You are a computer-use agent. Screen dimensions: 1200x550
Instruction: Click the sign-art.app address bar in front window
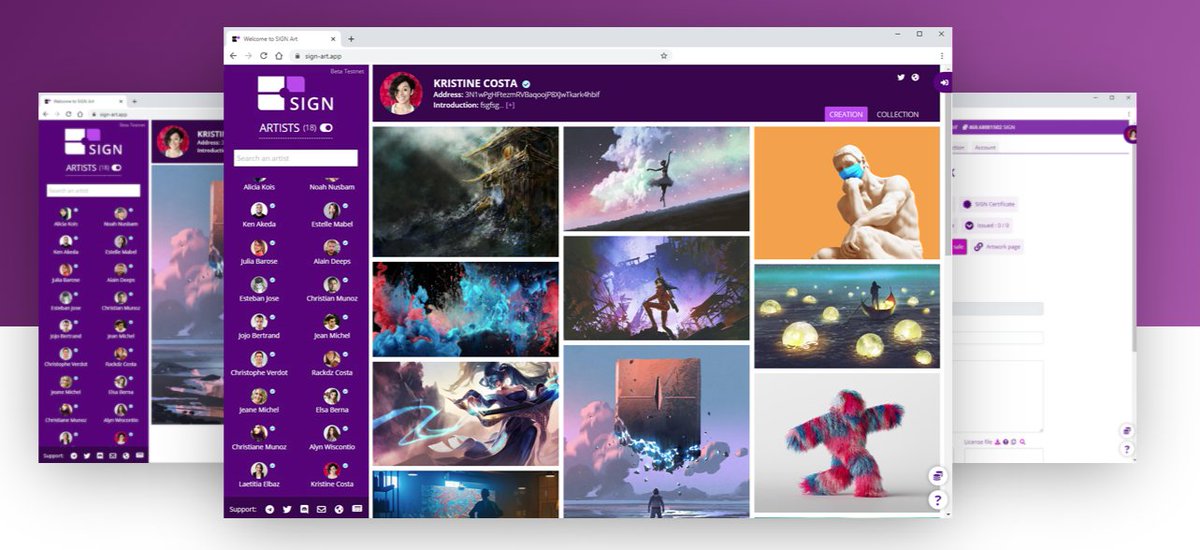[480, 56]
